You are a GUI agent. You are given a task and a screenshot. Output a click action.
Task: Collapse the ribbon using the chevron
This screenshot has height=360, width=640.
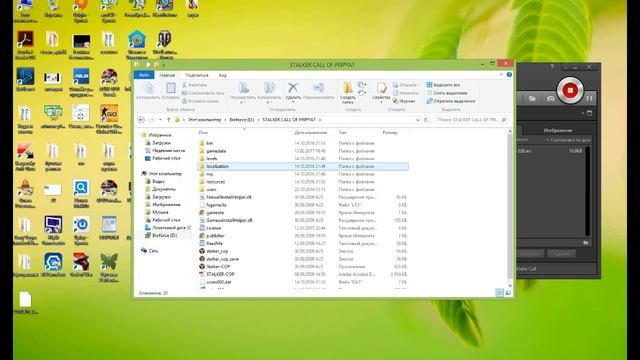501,75
